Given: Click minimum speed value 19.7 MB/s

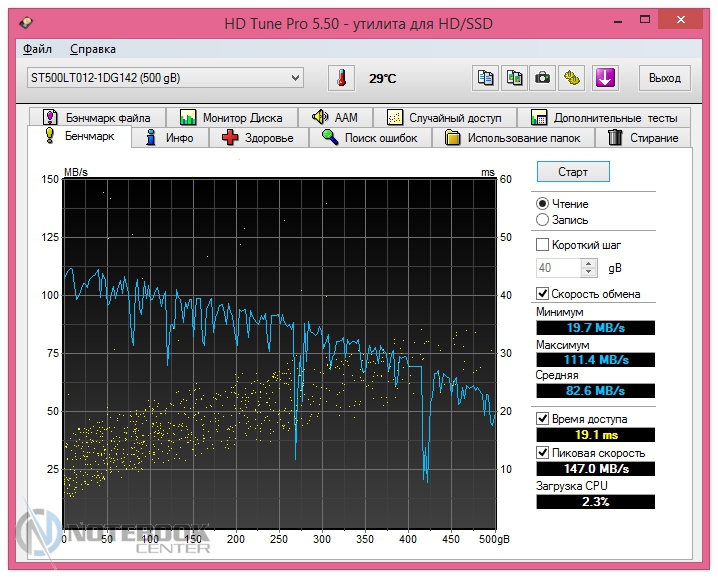Looking at the screenshot, I should click(595, 328).
